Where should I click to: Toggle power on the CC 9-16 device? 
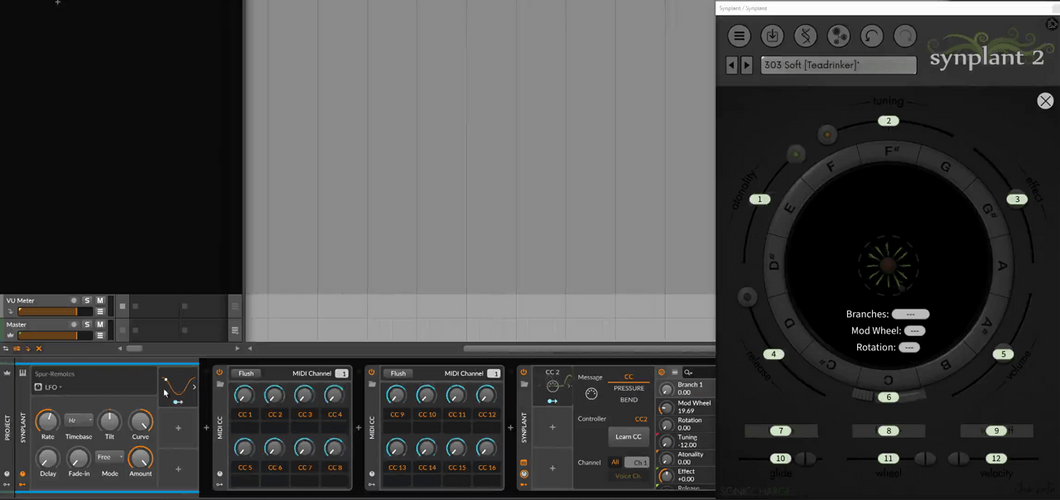372,372
